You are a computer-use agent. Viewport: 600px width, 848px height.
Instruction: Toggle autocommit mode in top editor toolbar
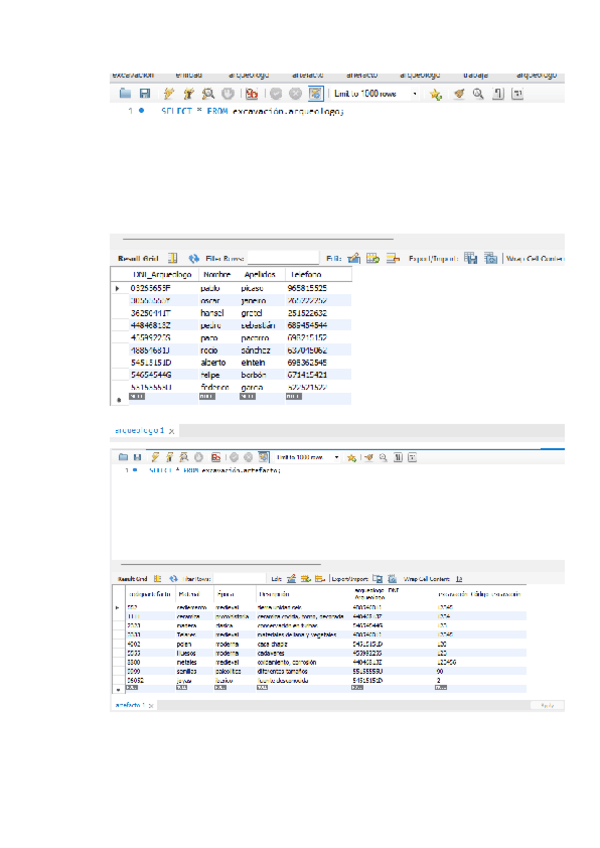coord(316,94)
